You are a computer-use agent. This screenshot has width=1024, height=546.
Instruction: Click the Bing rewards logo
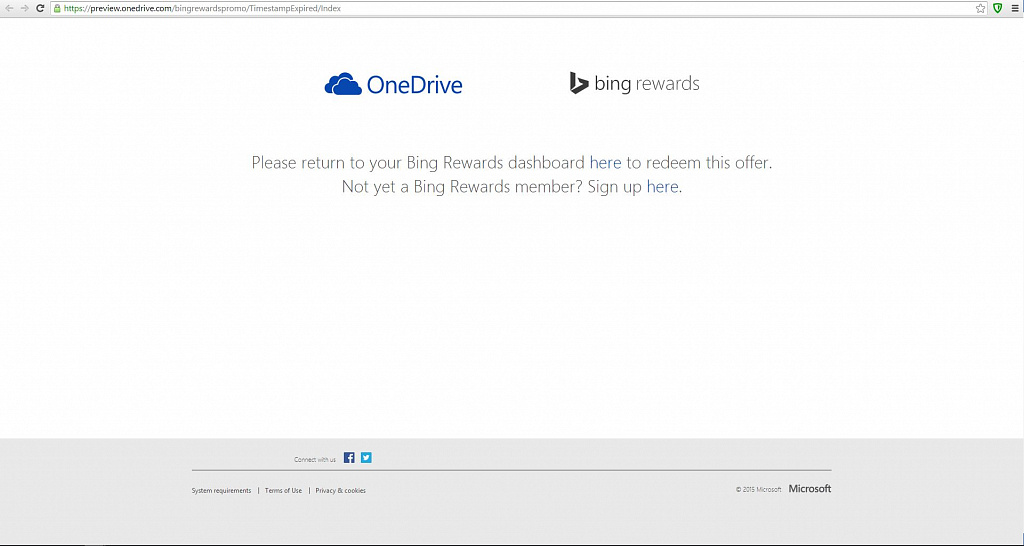[x=634, y=84]
